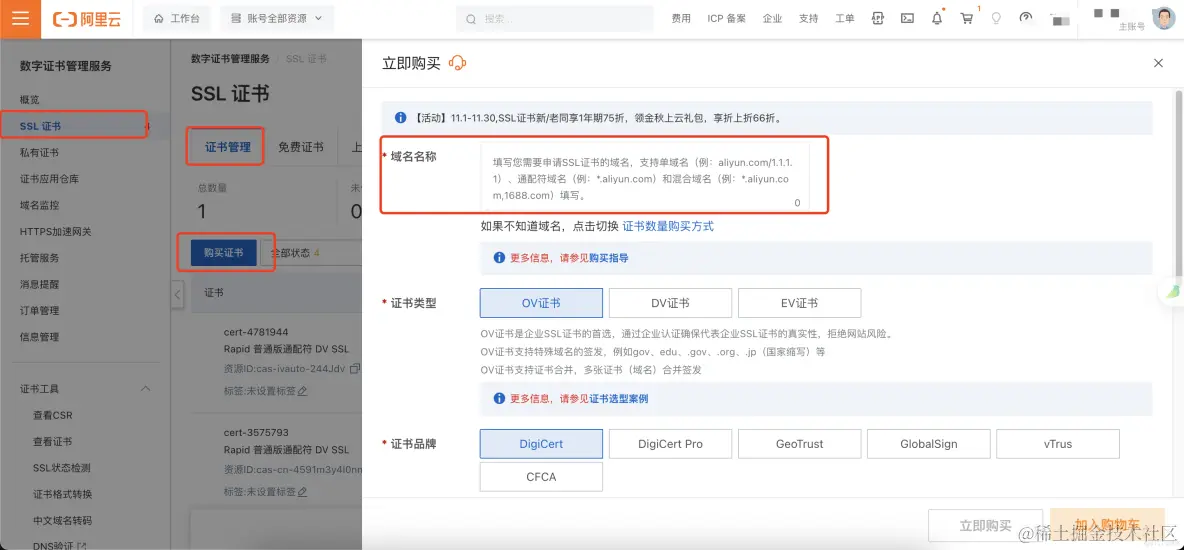View the shopping cart icon
Image resolution: width=1184 pixels, height=550 pixels.
point(967,18)
